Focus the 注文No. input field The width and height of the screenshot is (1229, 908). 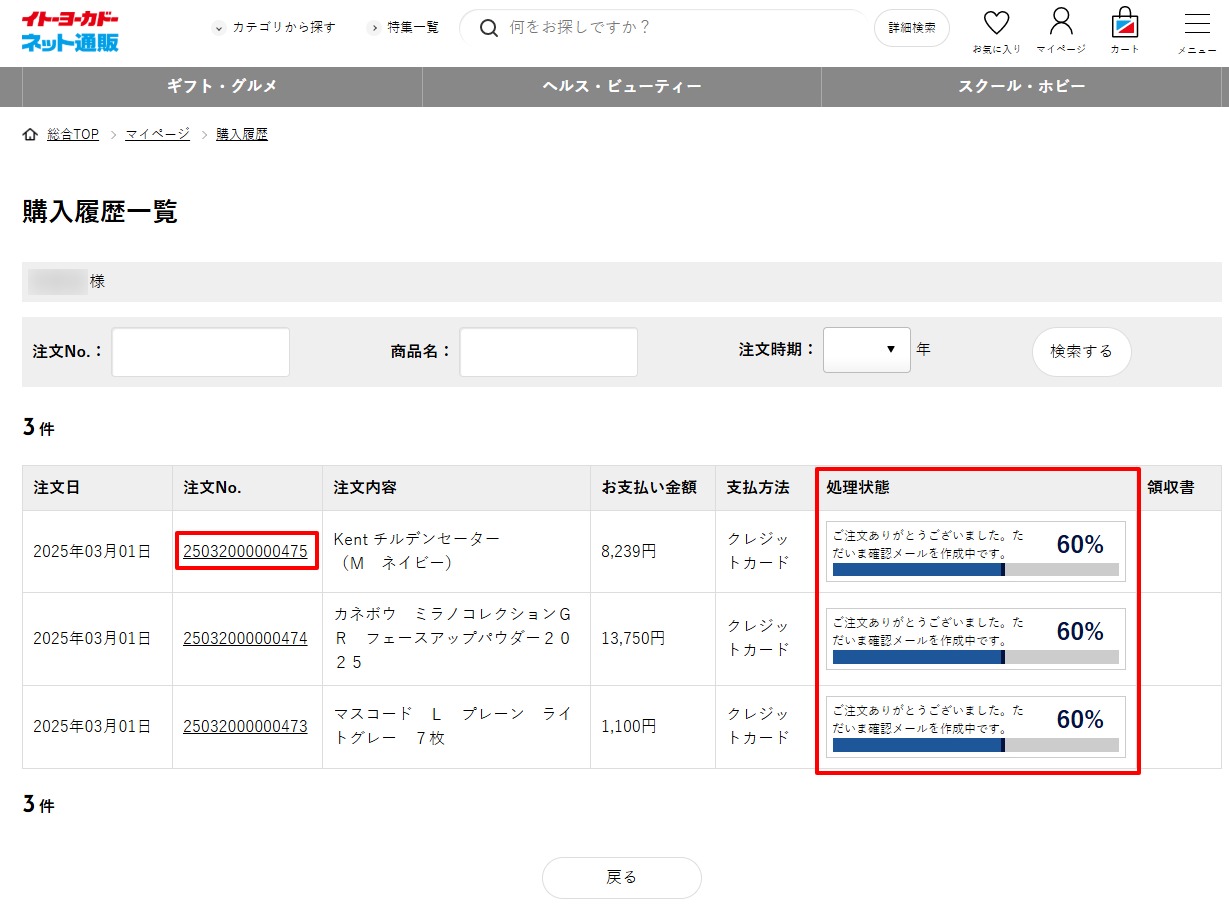pyautogui.click(x=200, y=352)
